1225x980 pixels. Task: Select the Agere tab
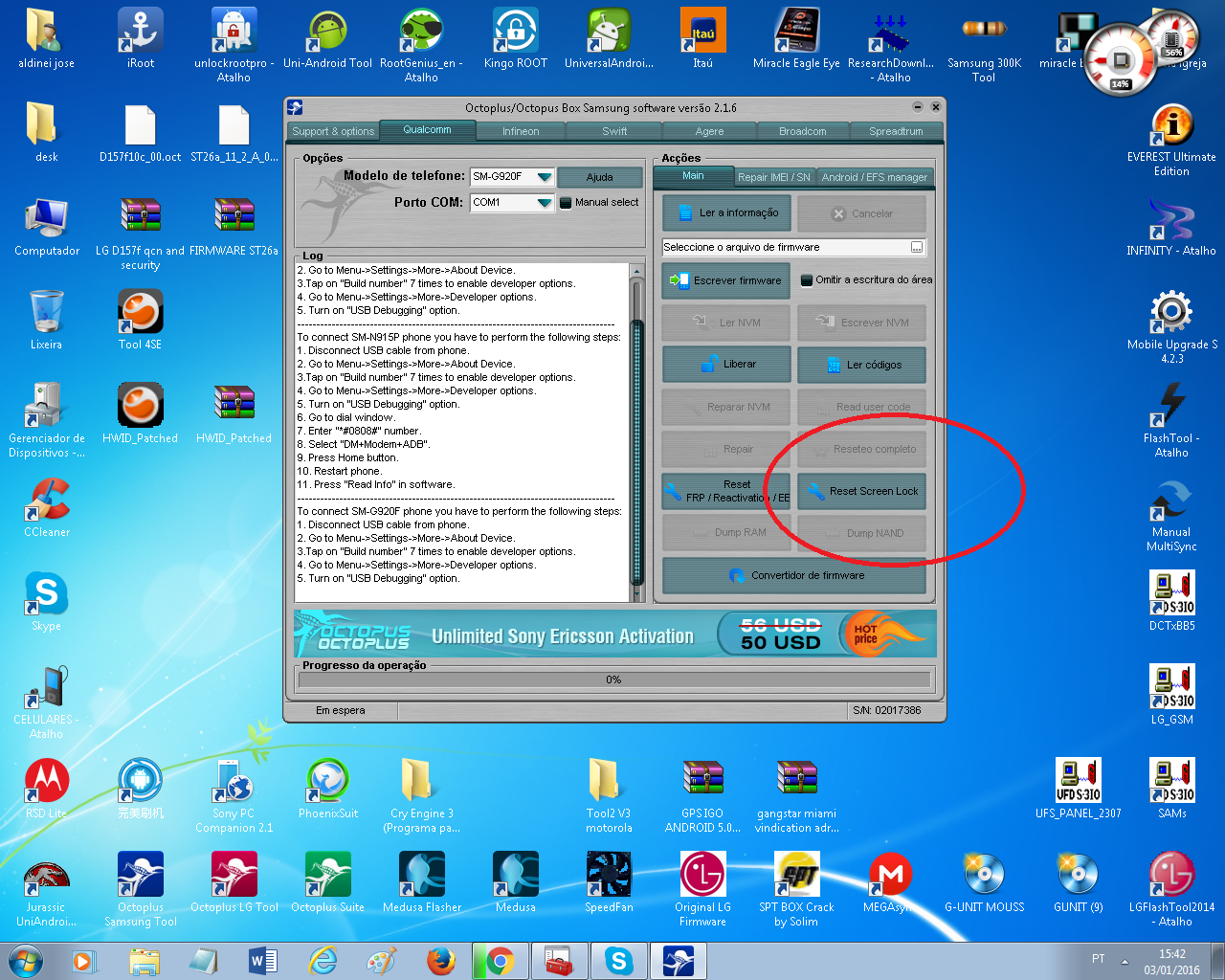[x=709, y=131]
